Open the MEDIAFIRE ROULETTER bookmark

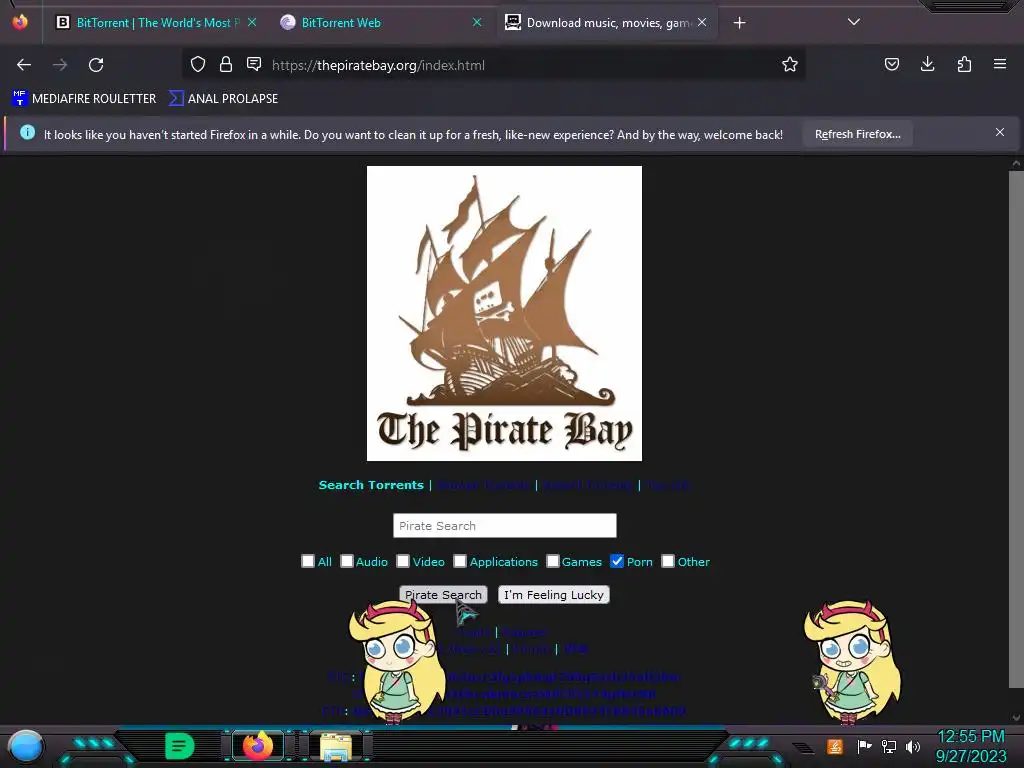(84, 99)
